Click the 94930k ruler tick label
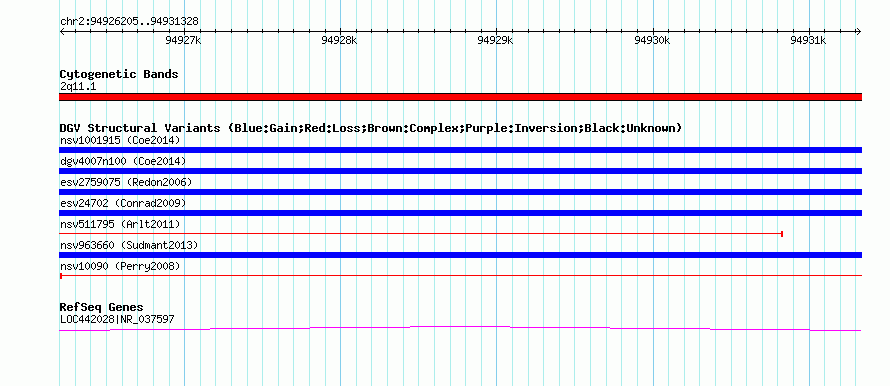The image size is (890, 386). (x=653, y=40)
